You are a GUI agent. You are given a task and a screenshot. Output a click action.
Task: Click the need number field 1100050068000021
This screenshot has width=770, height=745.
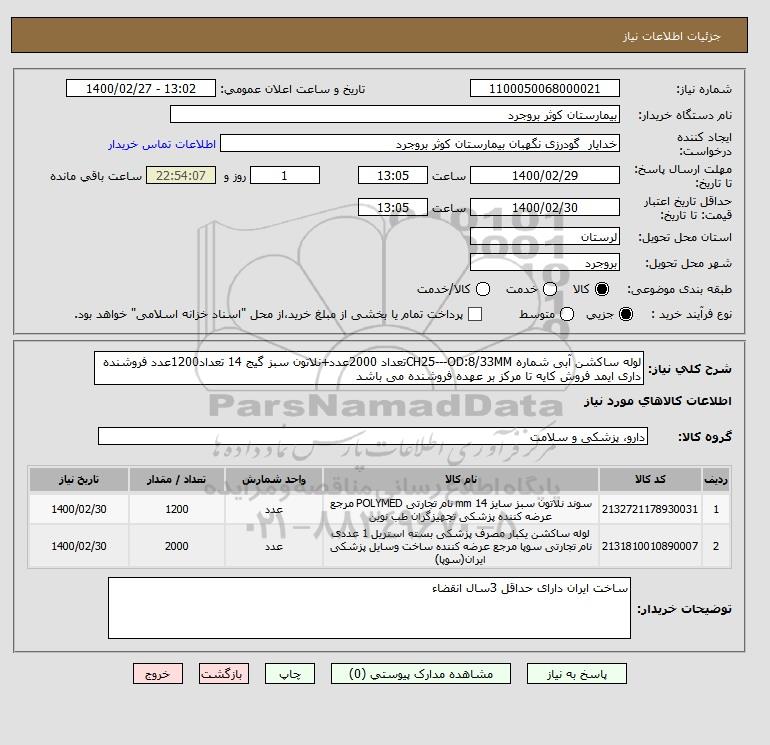pyautogui.click(x=545, y=88)
